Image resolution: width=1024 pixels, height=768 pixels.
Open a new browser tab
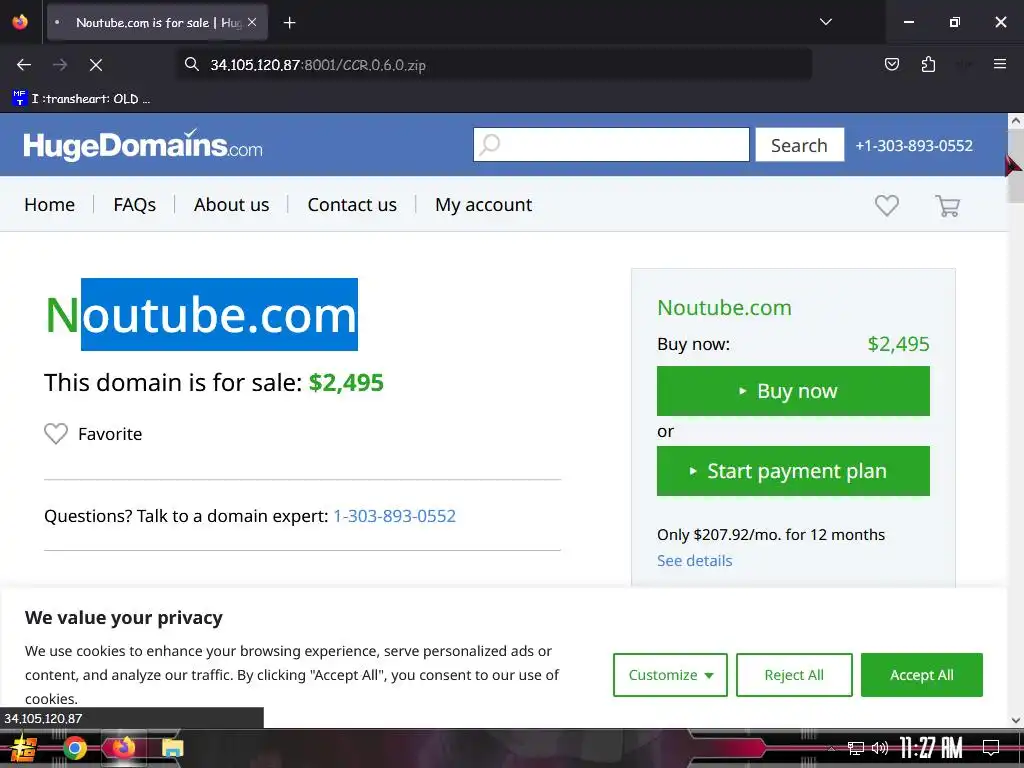click(x=289, y=23)
